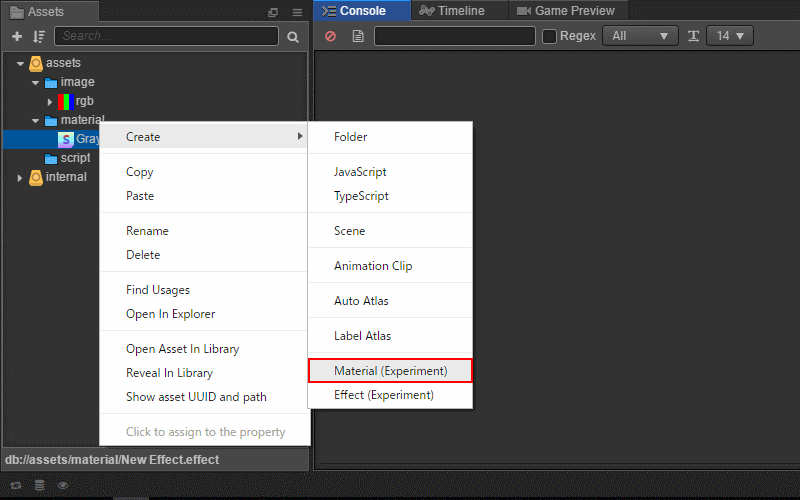Select the image folder label

point(78,82)
